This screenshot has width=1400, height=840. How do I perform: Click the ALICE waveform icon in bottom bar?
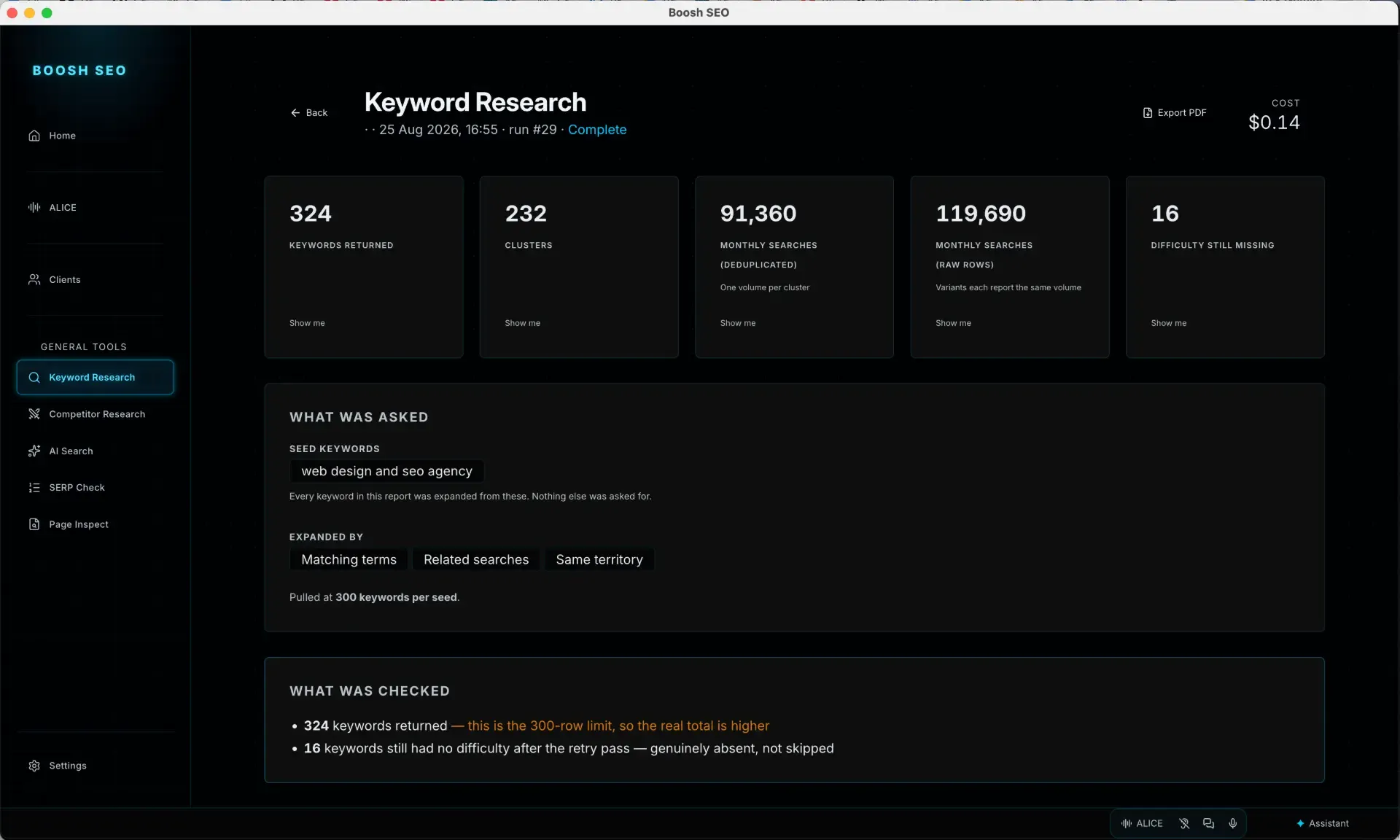(x=1127, y=823)
